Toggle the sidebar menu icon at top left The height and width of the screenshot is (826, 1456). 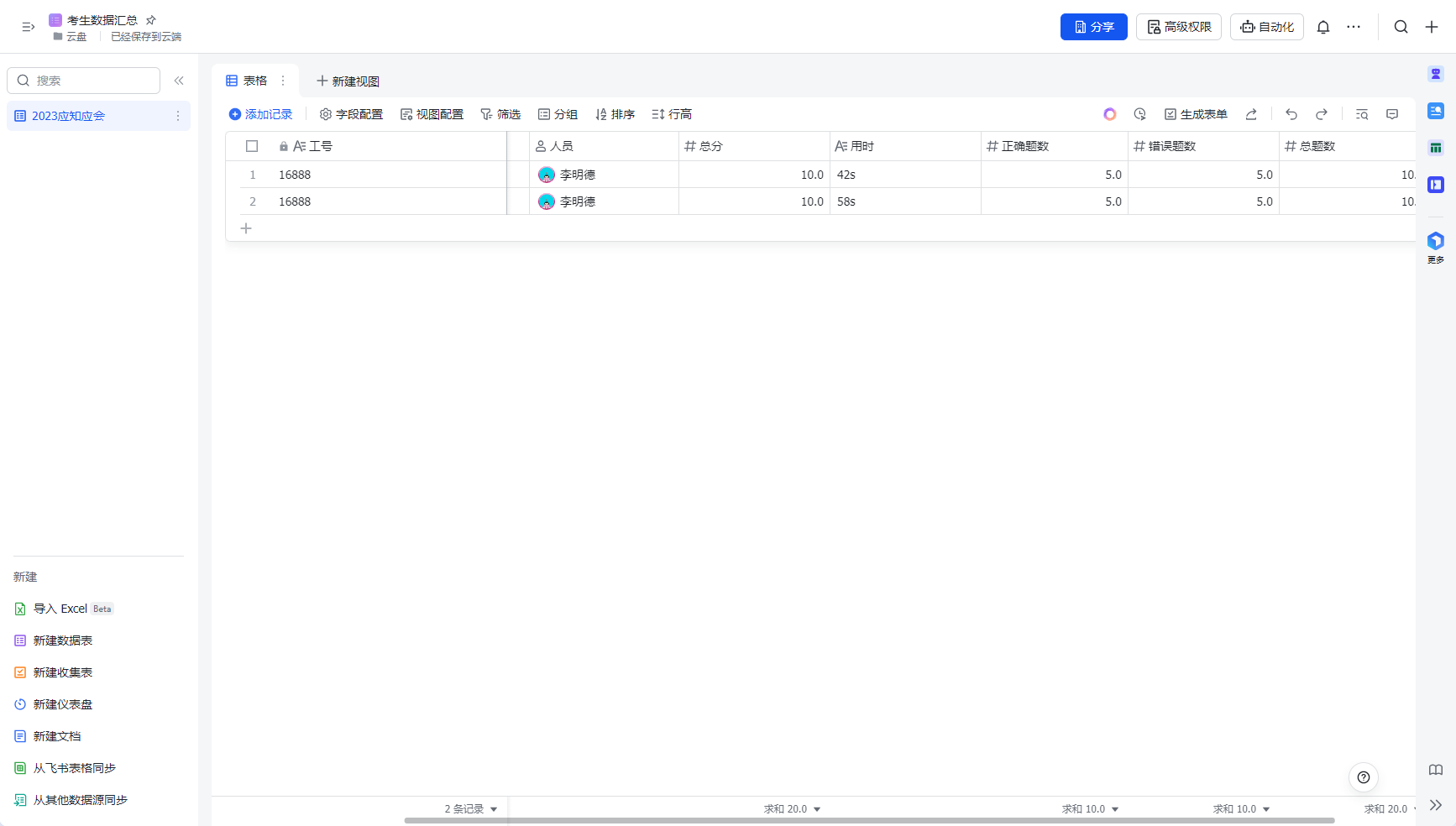pos(28,27)
